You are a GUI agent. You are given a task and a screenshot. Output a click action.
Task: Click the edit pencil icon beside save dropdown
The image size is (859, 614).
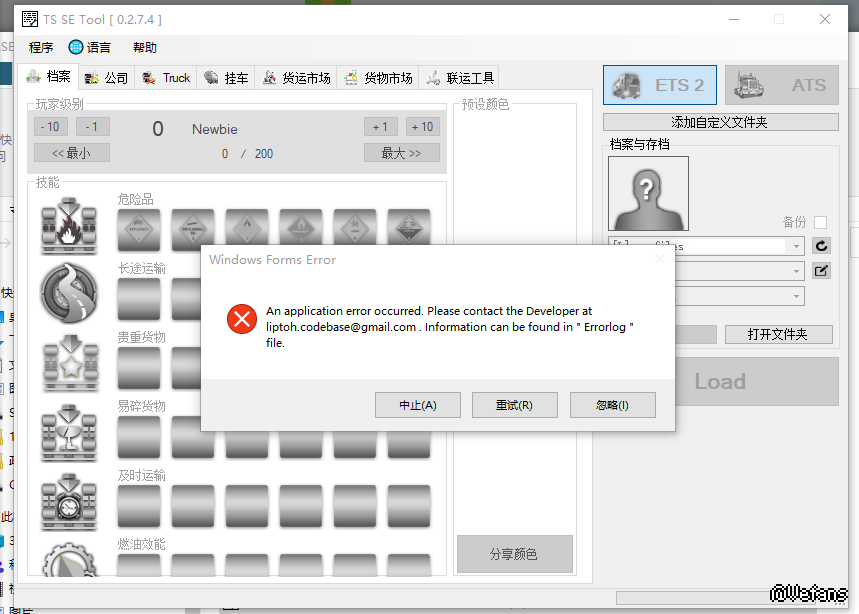point(821,271)
